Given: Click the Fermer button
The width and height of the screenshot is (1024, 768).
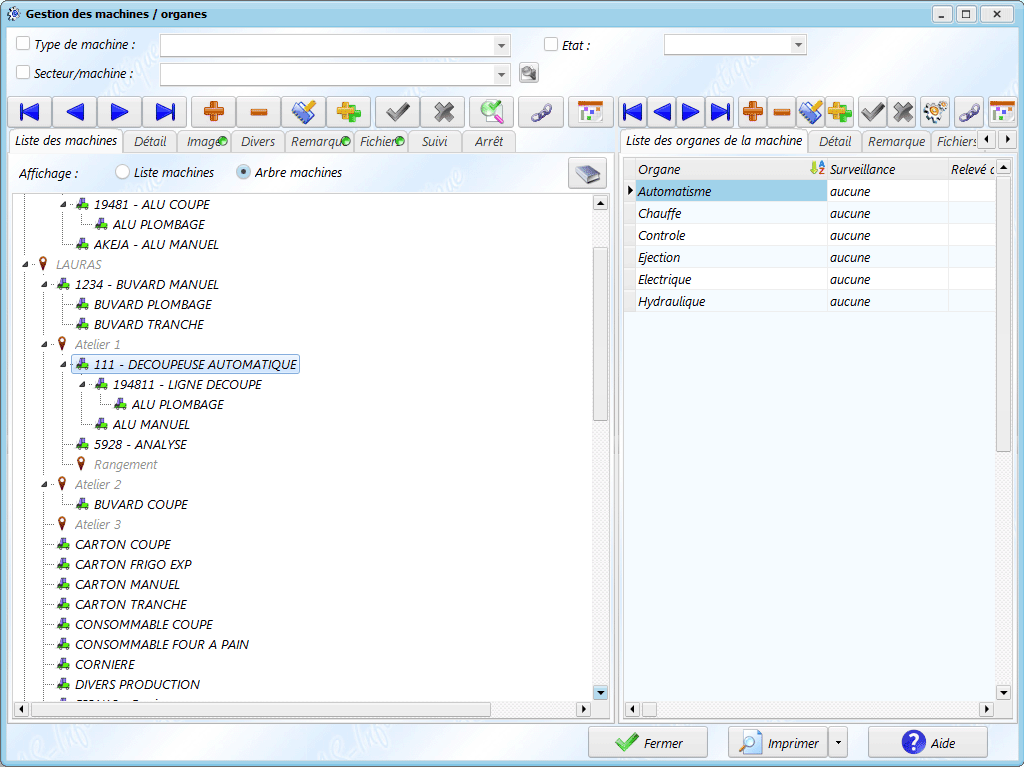Looking at the screenshot, I should 648,743.
